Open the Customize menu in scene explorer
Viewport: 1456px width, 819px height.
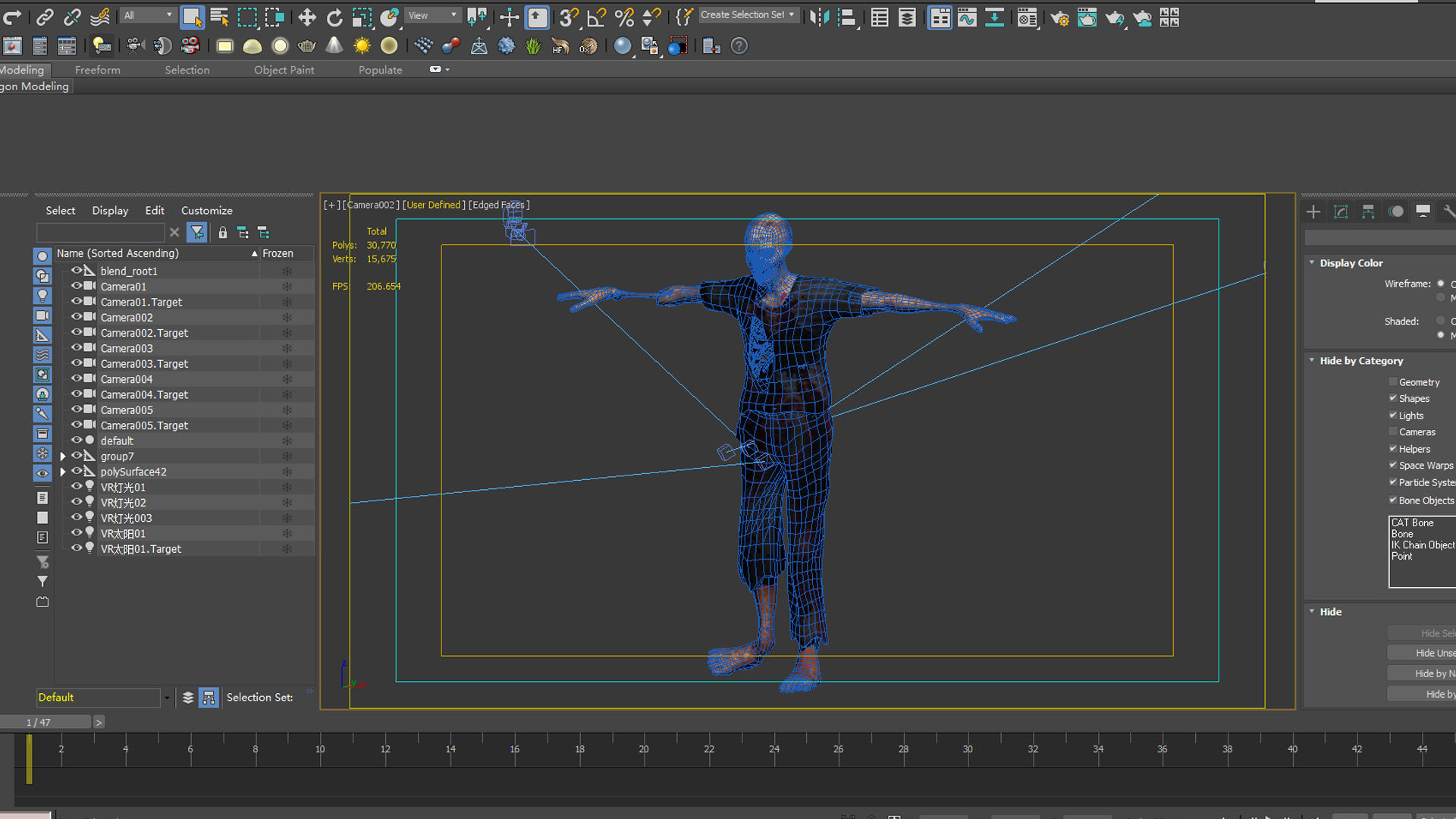(206, 210)
